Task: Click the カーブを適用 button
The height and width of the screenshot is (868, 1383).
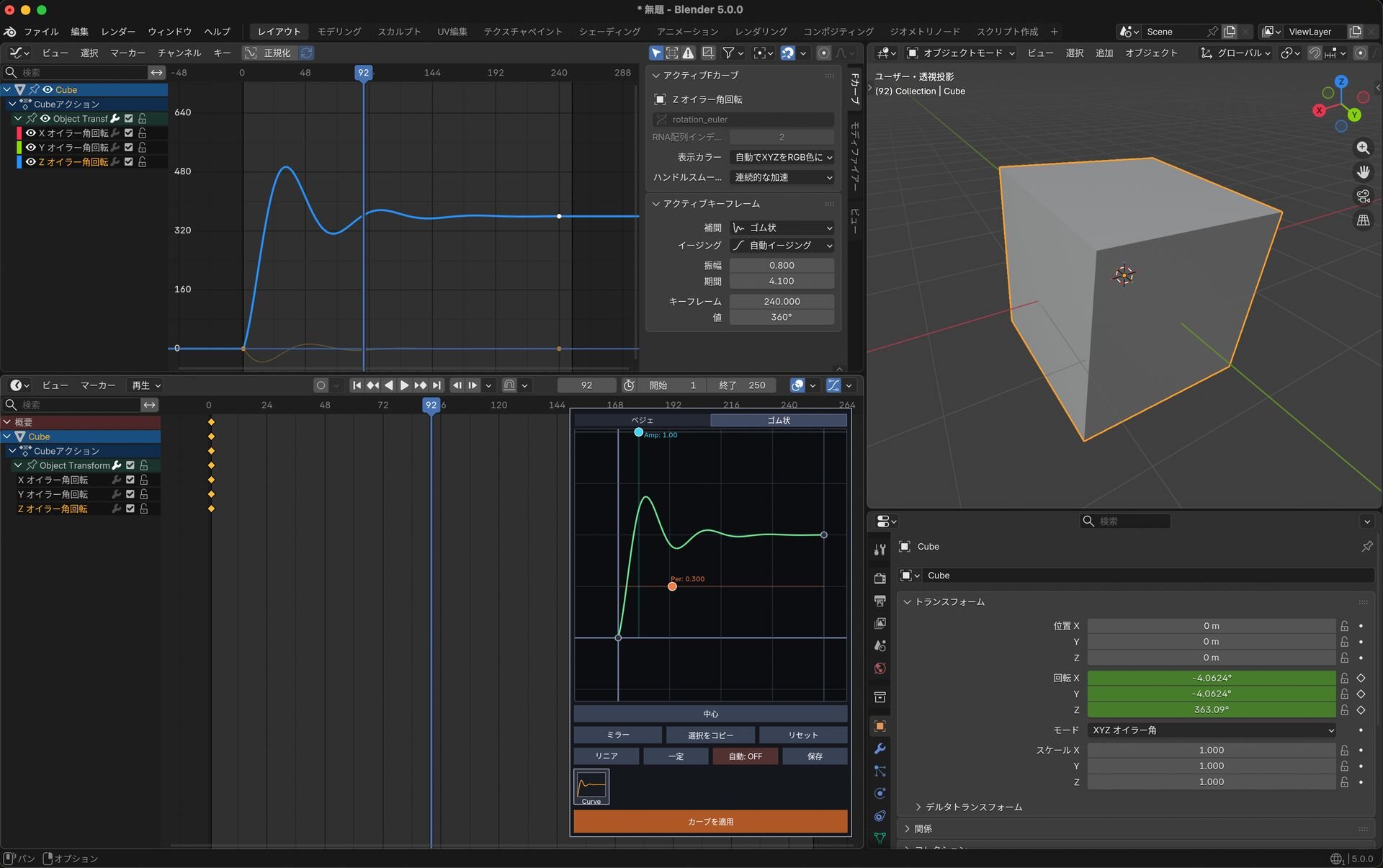Action: (710, 821)
